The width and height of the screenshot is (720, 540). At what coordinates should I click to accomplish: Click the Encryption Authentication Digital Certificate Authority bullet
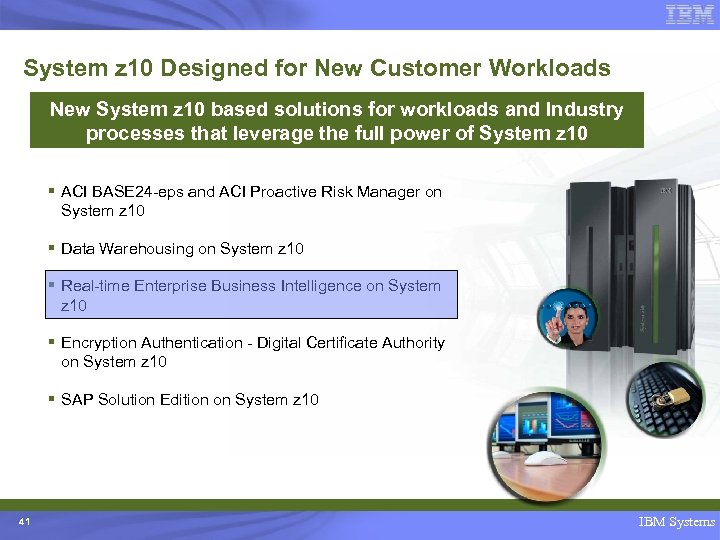[253, 352]
